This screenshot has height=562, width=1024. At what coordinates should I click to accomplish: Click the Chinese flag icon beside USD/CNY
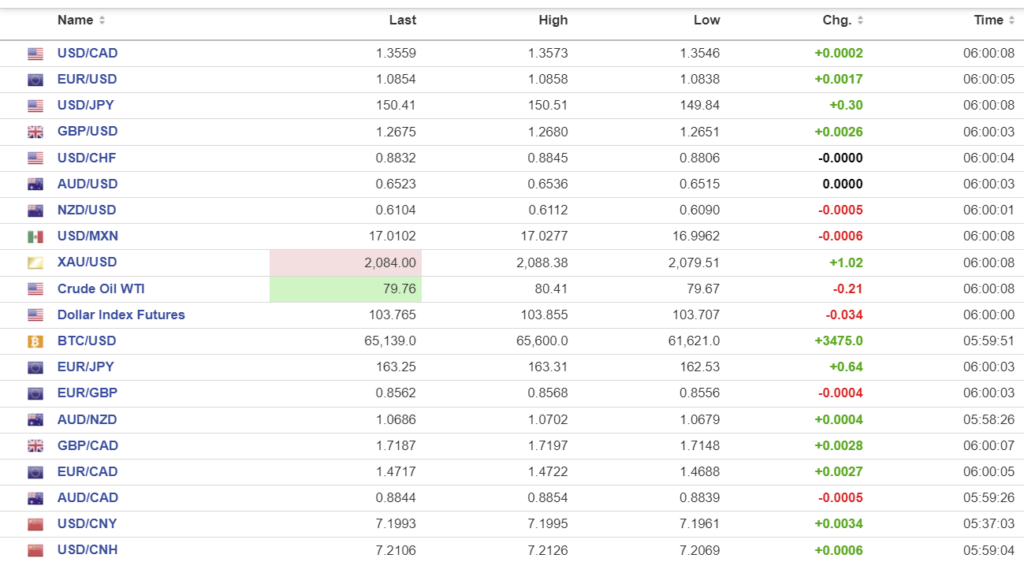(x=36, y=524)
